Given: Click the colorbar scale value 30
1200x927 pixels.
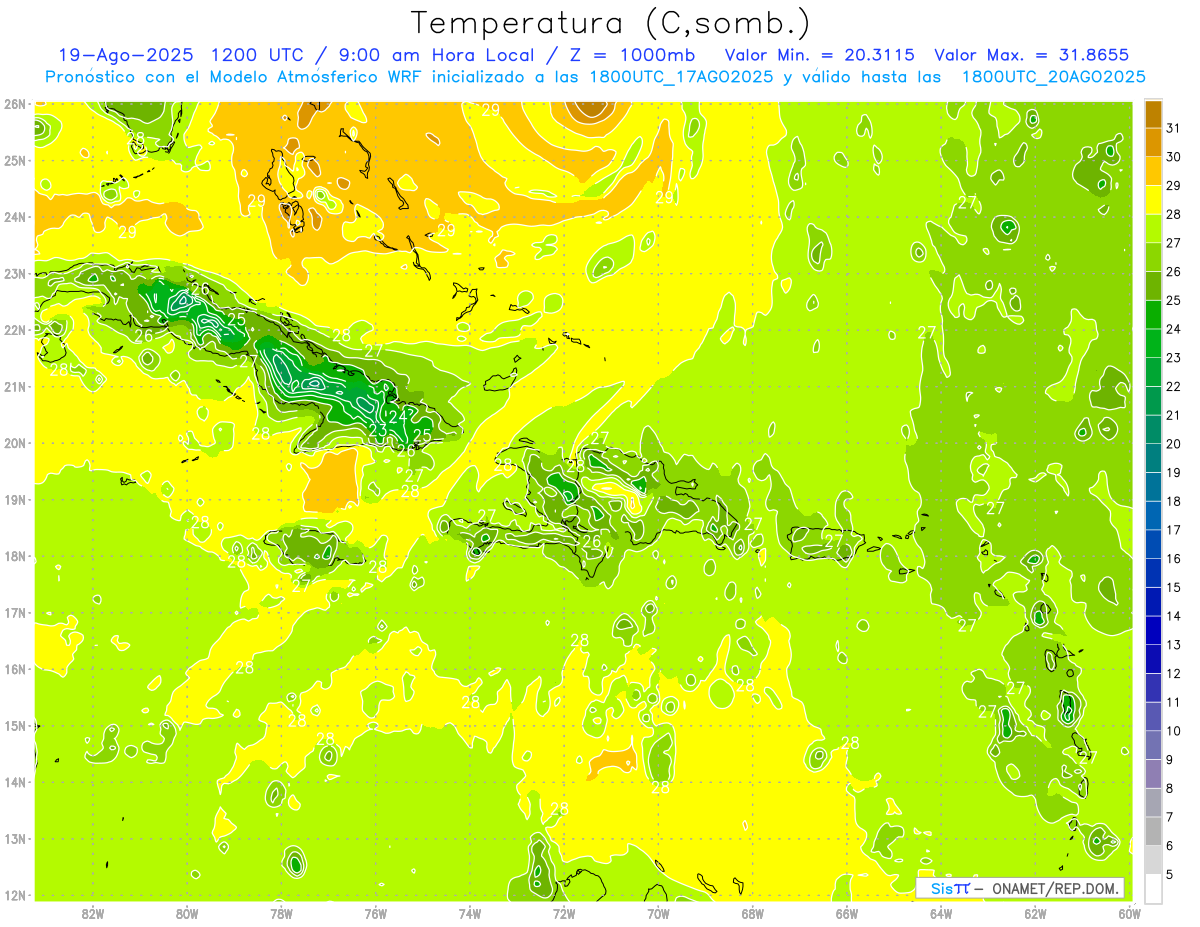Looking at the screenshot, I should point(1173,157).
